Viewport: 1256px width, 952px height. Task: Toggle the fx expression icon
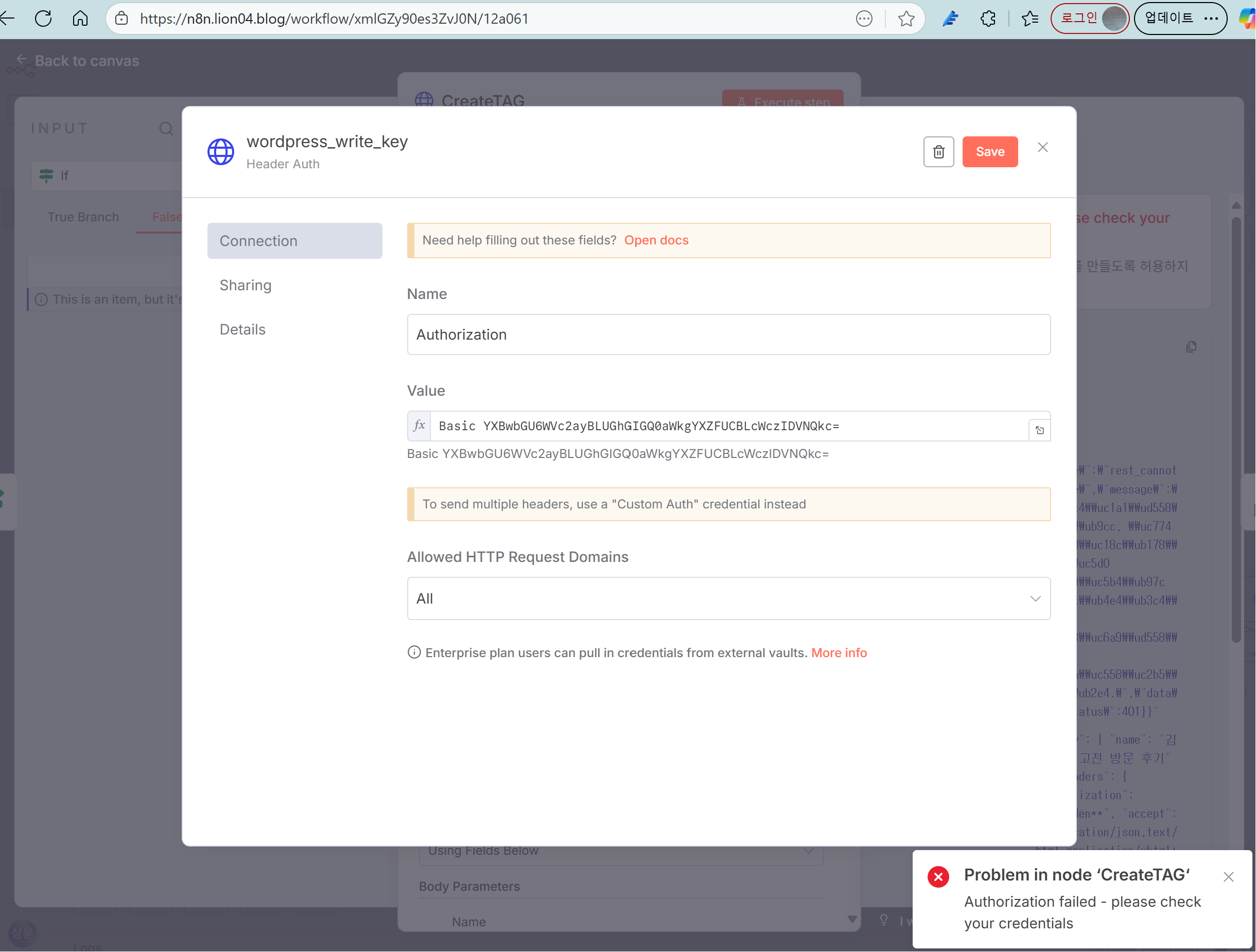(419, 426)
